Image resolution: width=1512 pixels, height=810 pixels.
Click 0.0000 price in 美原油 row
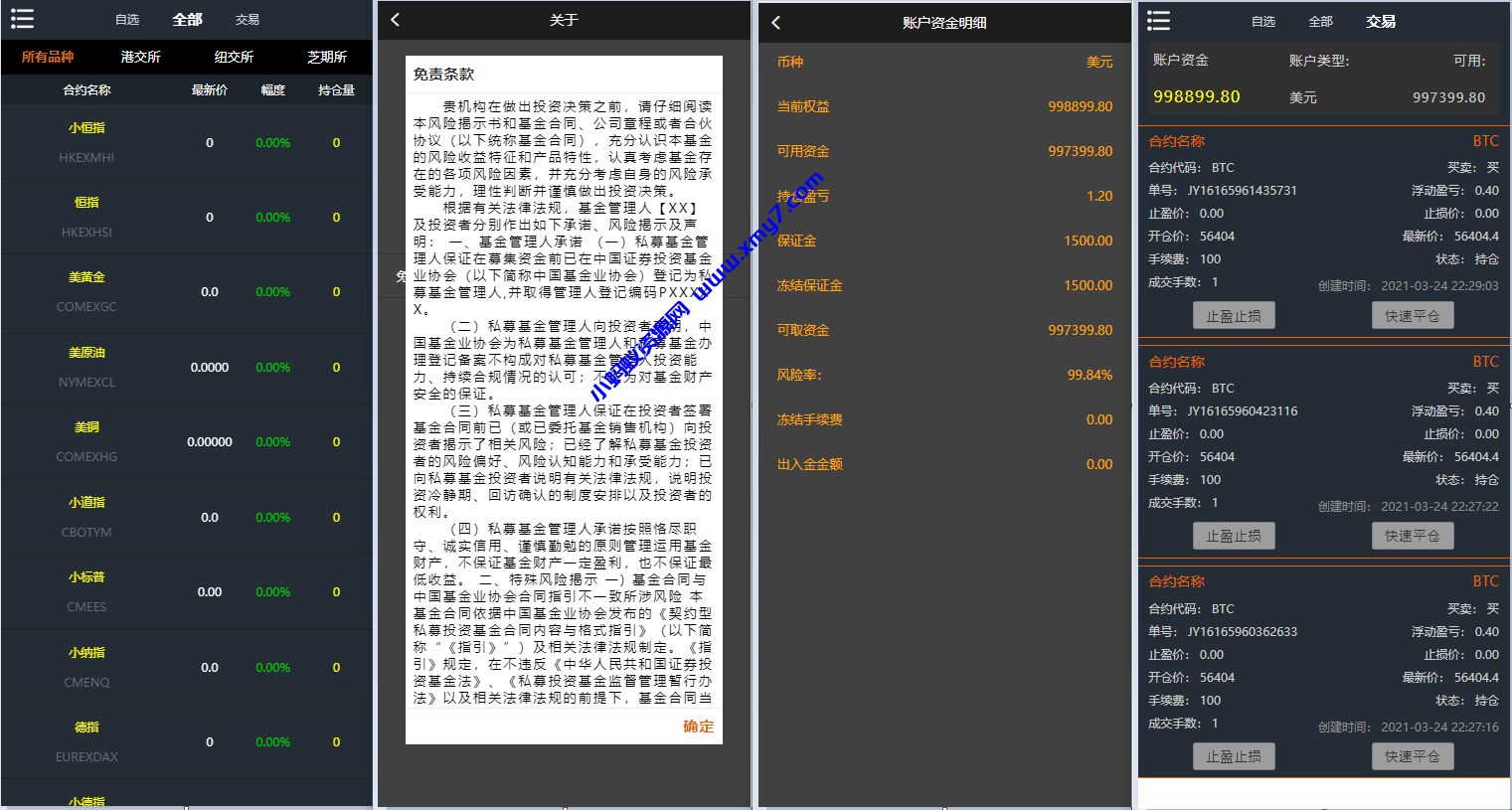click(210, 367)
